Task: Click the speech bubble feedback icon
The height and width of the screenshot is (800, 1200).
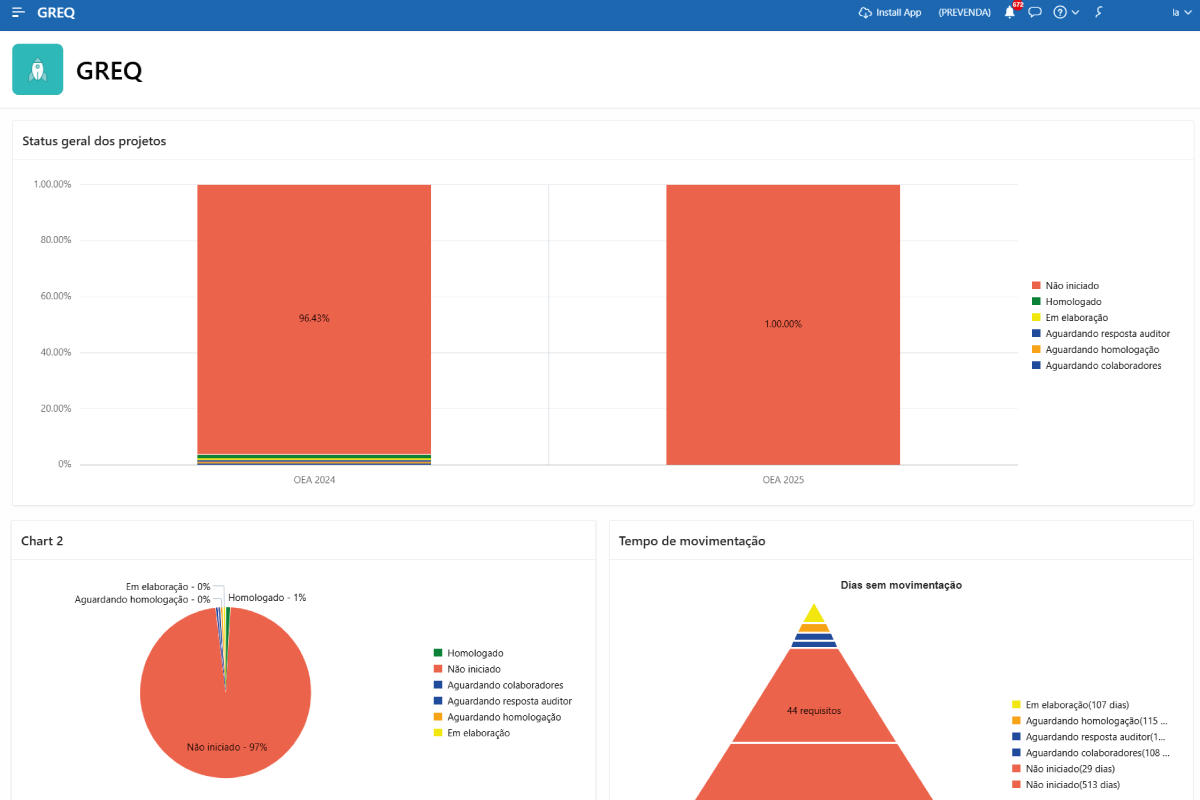Action: [x=1035, y=13]
